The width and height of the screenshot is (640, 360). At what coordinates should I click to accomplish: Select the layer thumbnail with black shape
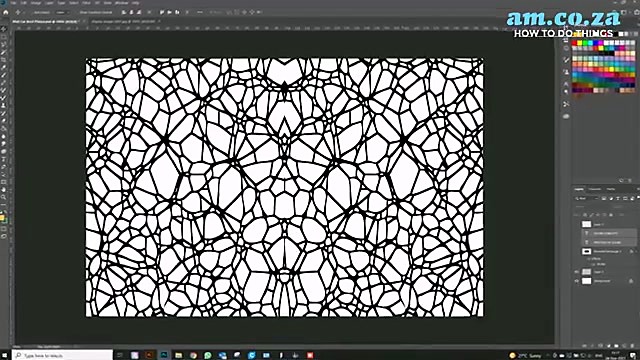coord(587,251)
